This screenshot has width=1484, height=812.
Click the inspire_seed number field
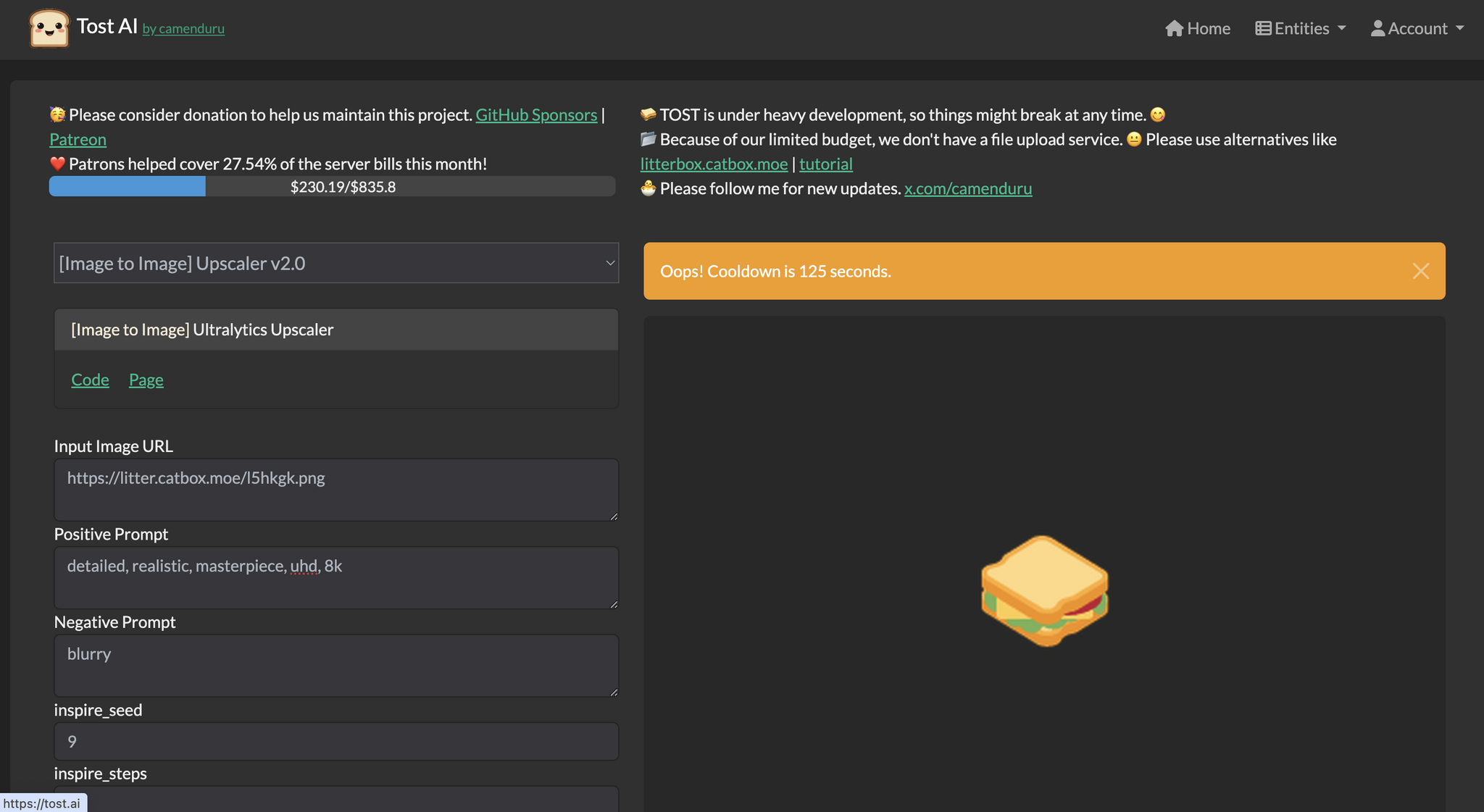[x=336, y=741]
